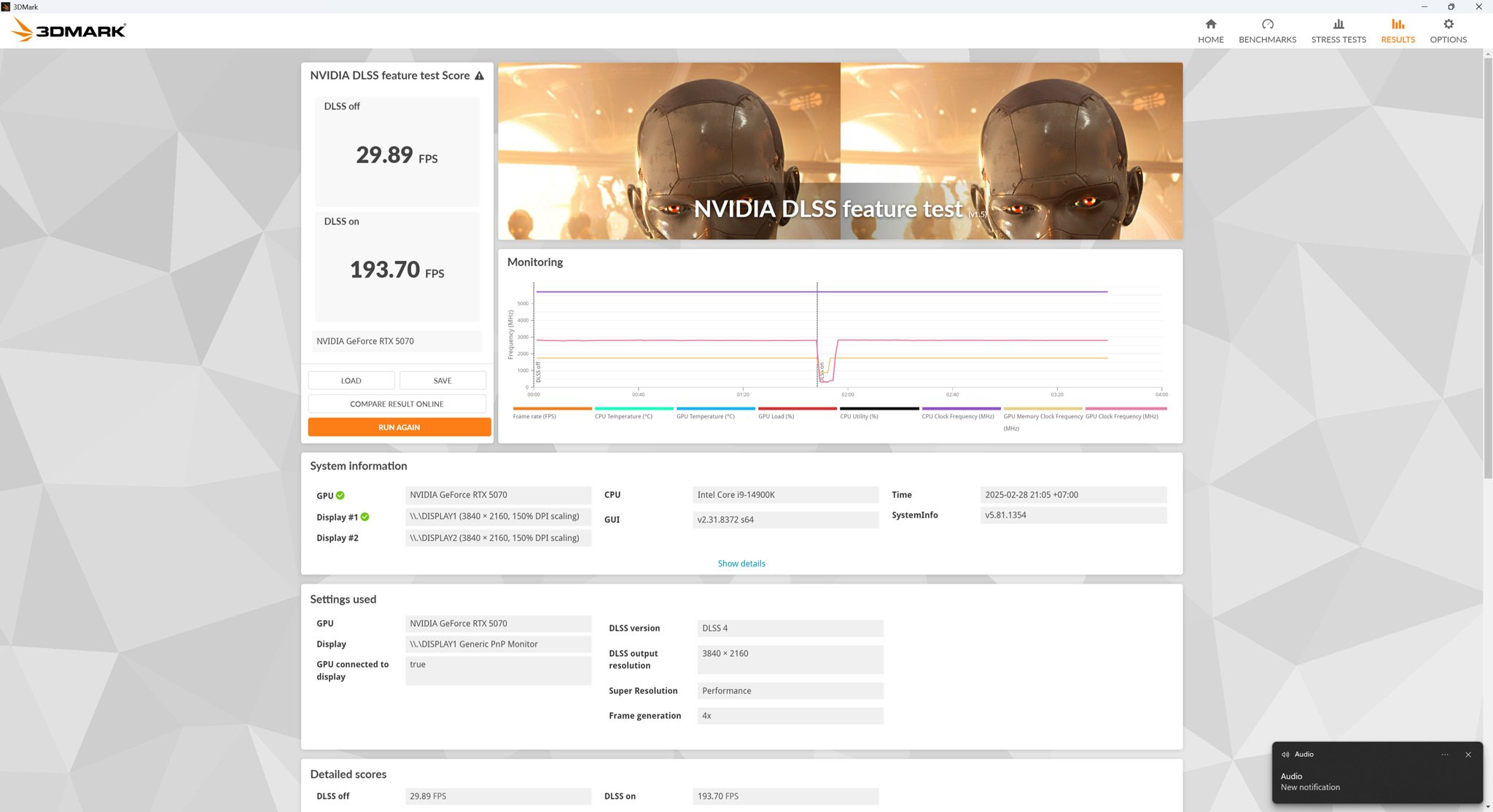Click the RUN AGAIN button
This screenshot has height=812, width=1493.
(398, 427)
